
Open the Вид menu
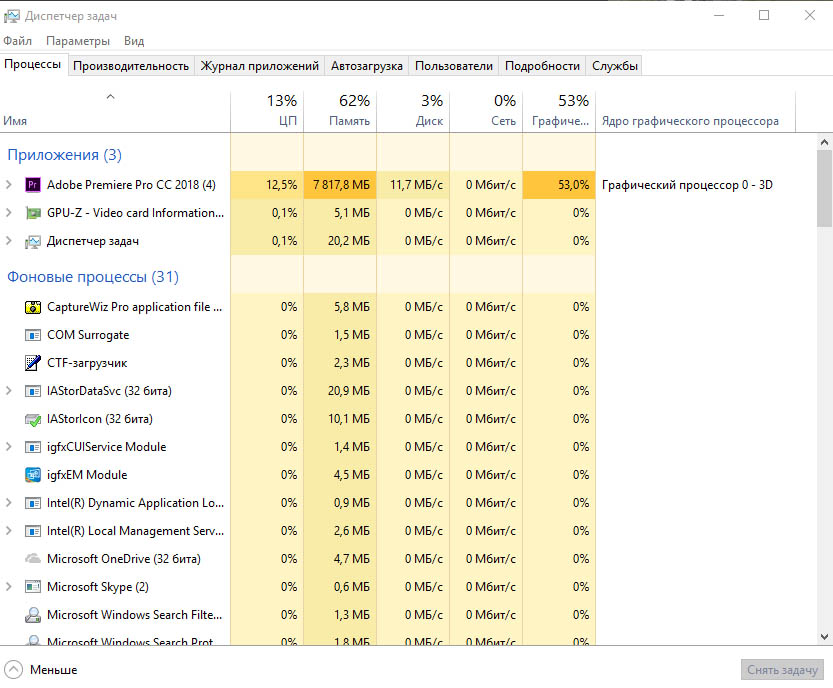[x=134, y=41]
